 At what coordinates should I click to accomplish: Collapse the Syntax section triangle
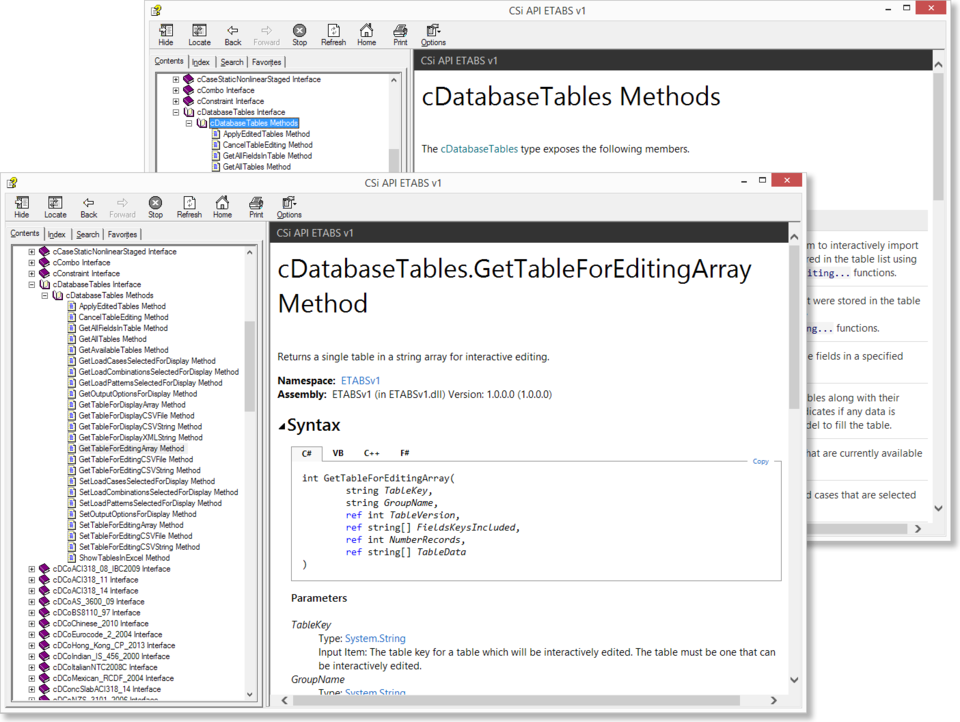click(282, 426)
